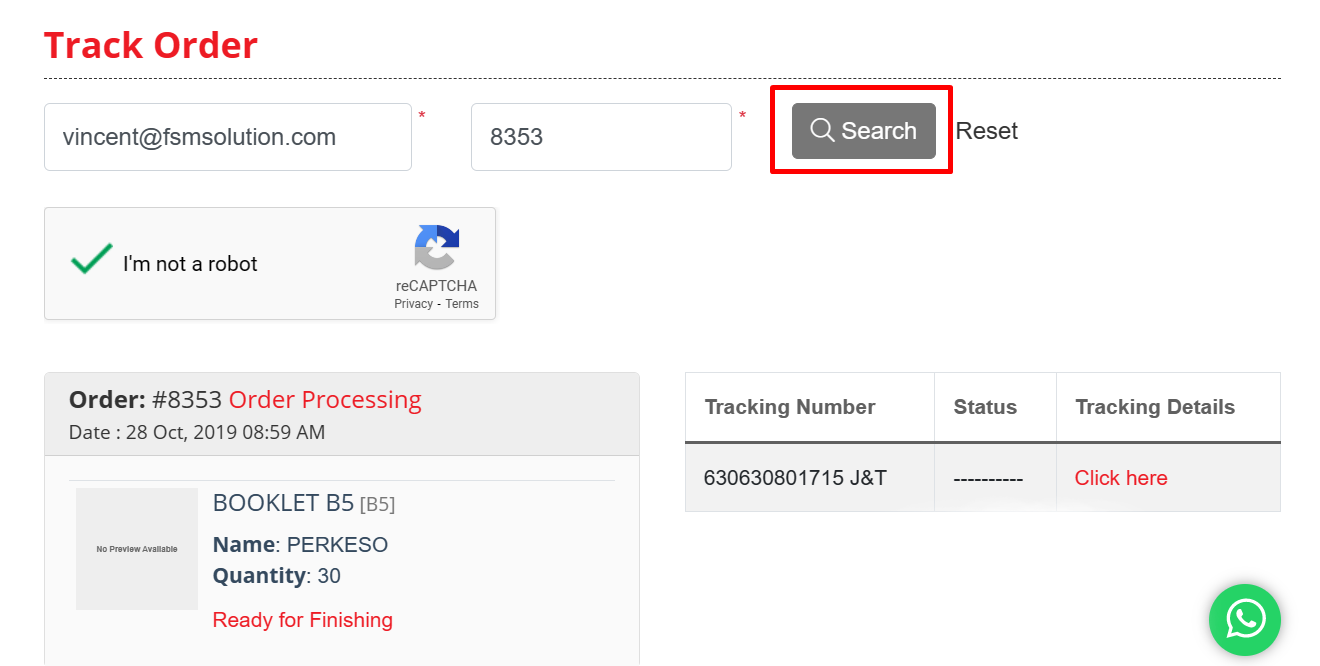Viewport: 1320px width, 666px height.
Task: Open the reCAPTCHA Terms link
Action: coord(462,304)
